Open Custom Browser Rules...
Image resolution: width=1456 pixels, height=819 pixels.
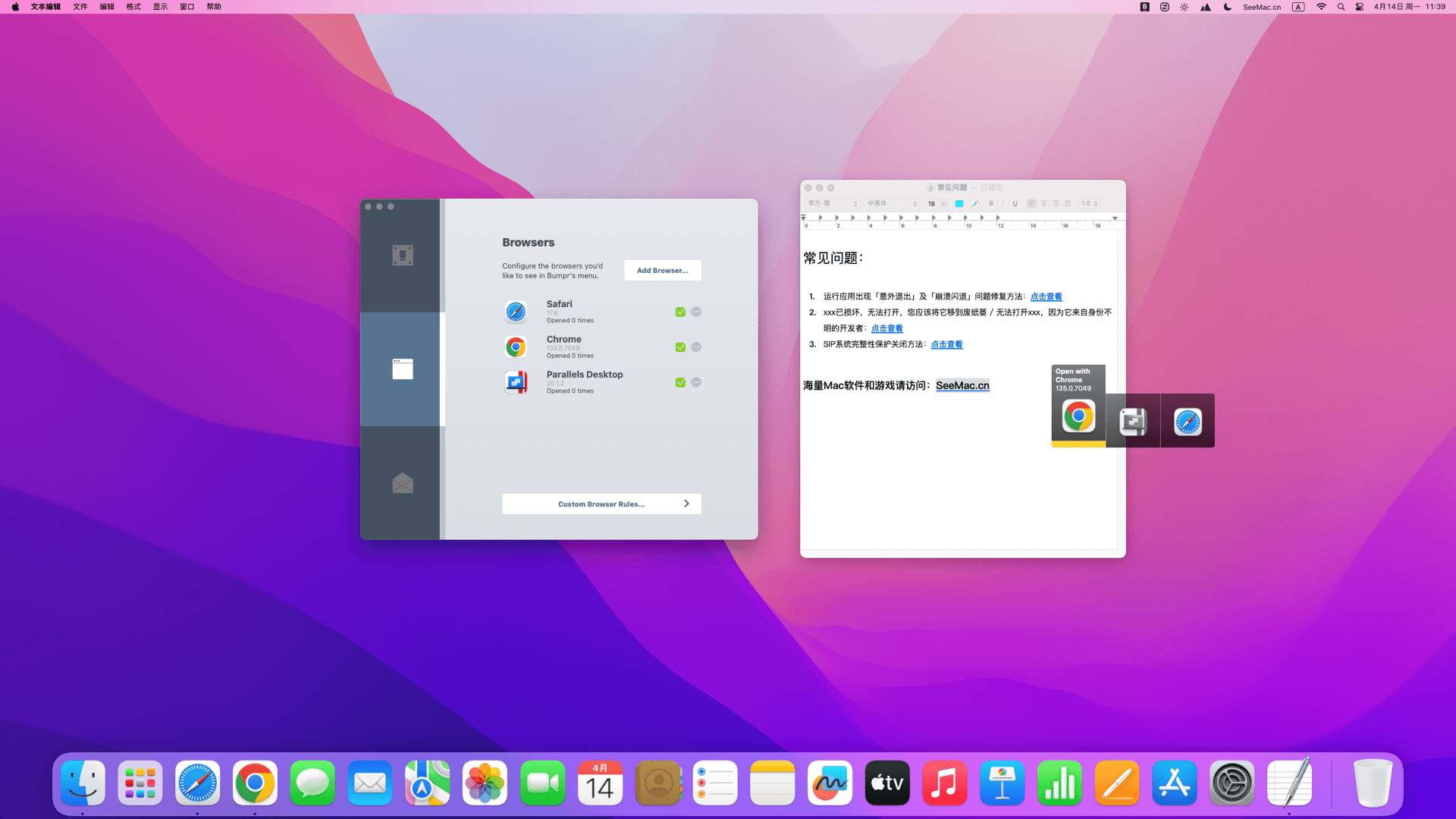coord(601,504)
